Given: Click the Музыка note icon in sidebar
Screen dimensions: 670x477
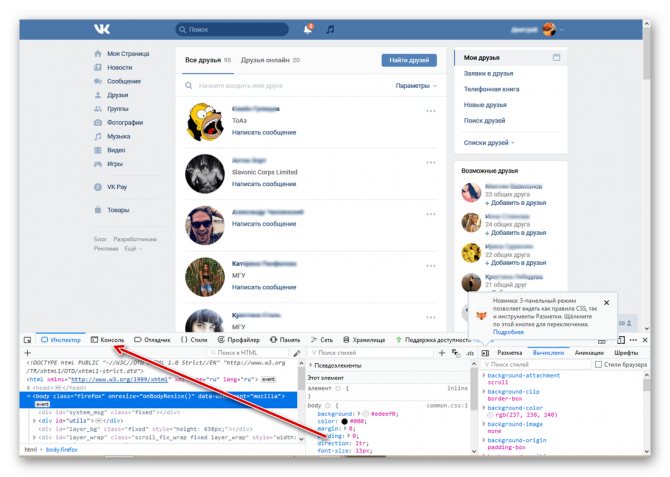Looking at the screenshot, I should click(98, 136).
